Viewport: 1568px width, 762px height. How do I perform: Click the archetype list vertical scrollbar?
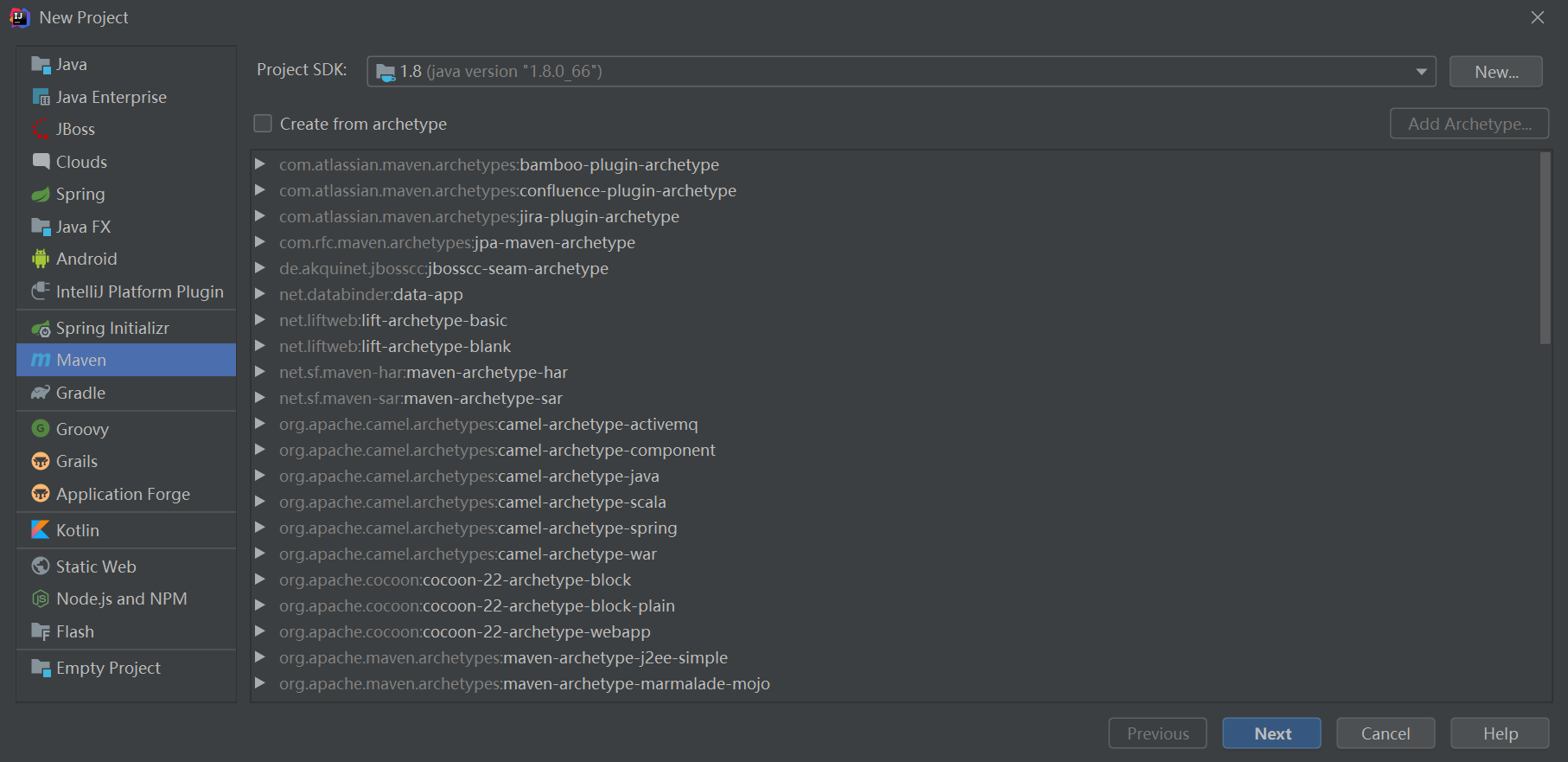click(1546, 249)
